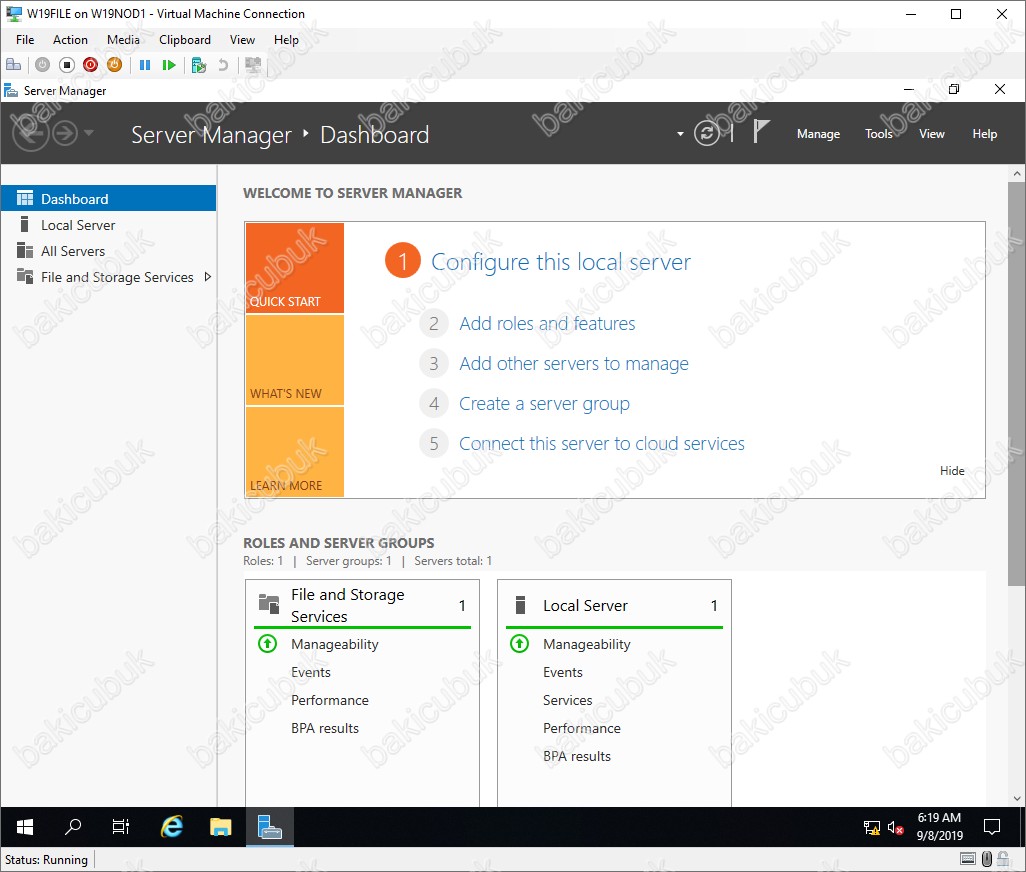The width and height of the screenshot is (1026, 872).
Task: Open the Local Server tile header
Action: click(614, 605)
